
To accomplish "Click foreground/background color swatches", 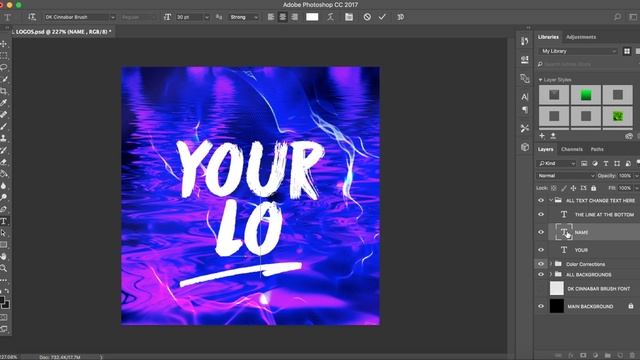I will (x=4, y=303).
